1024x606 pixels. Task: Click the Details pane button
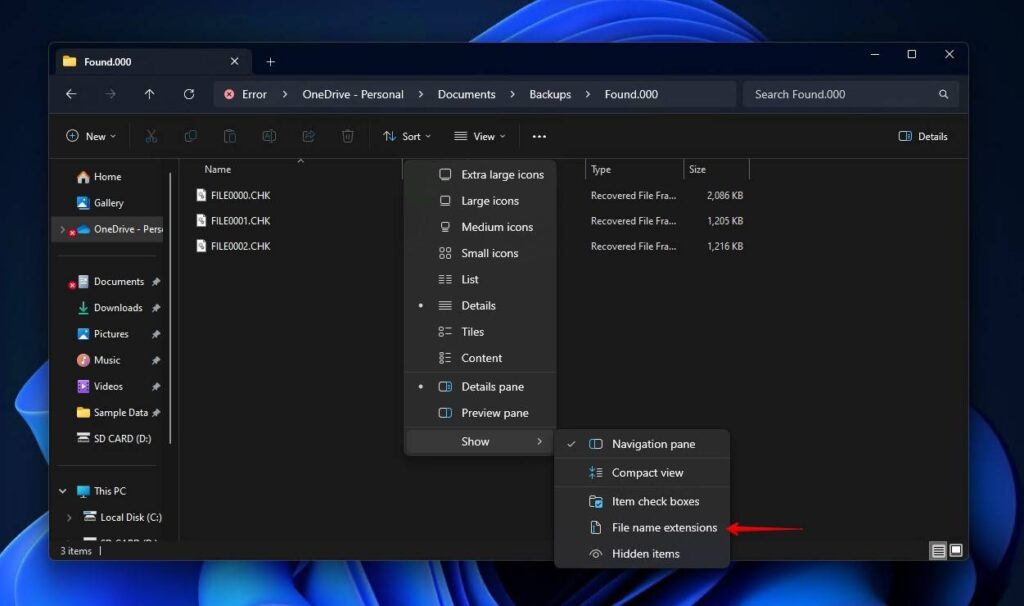pyautogui.click(x=922, y=136)
